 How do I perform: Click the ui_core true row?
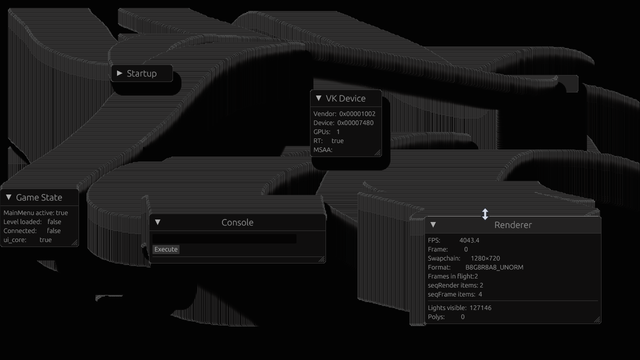click(x=27, y=240)
